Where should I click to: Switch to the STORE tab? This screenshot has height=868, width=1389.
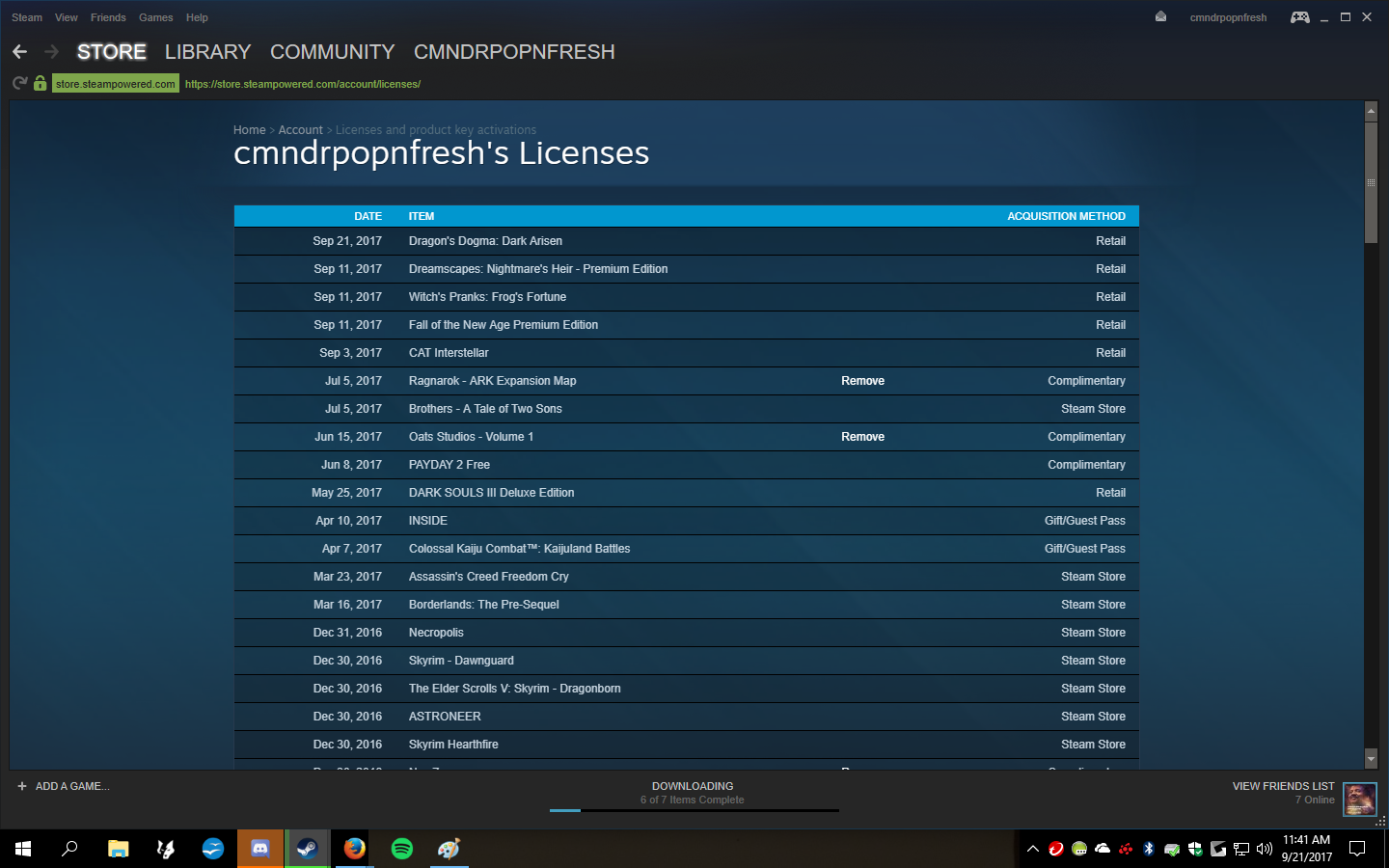point(112,52)
